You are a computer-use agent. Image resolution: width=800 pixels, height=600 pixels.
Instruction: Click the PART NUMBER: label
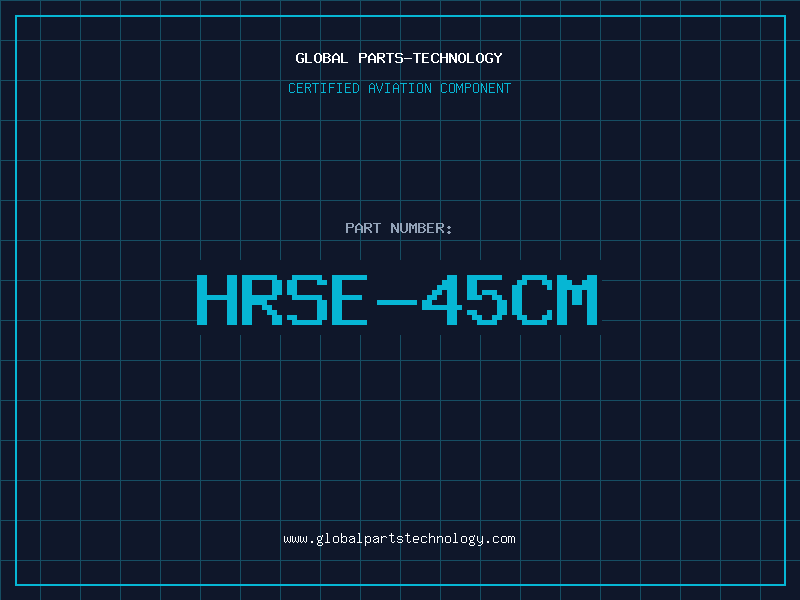click(399, 228)
